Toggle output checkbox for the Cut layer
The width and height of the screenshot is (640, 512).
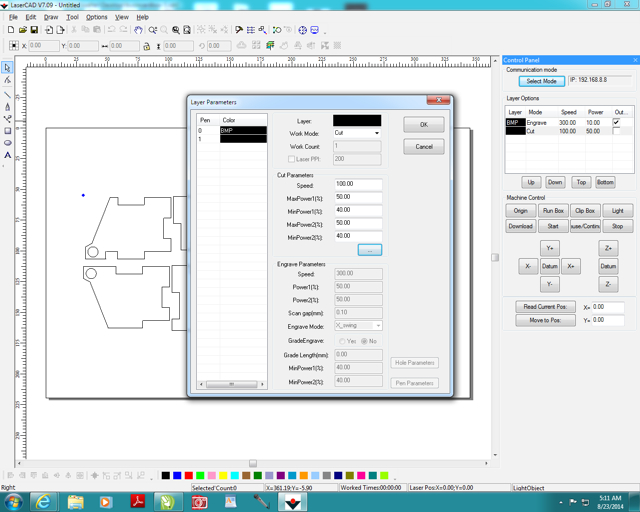(x=616, y=131)
